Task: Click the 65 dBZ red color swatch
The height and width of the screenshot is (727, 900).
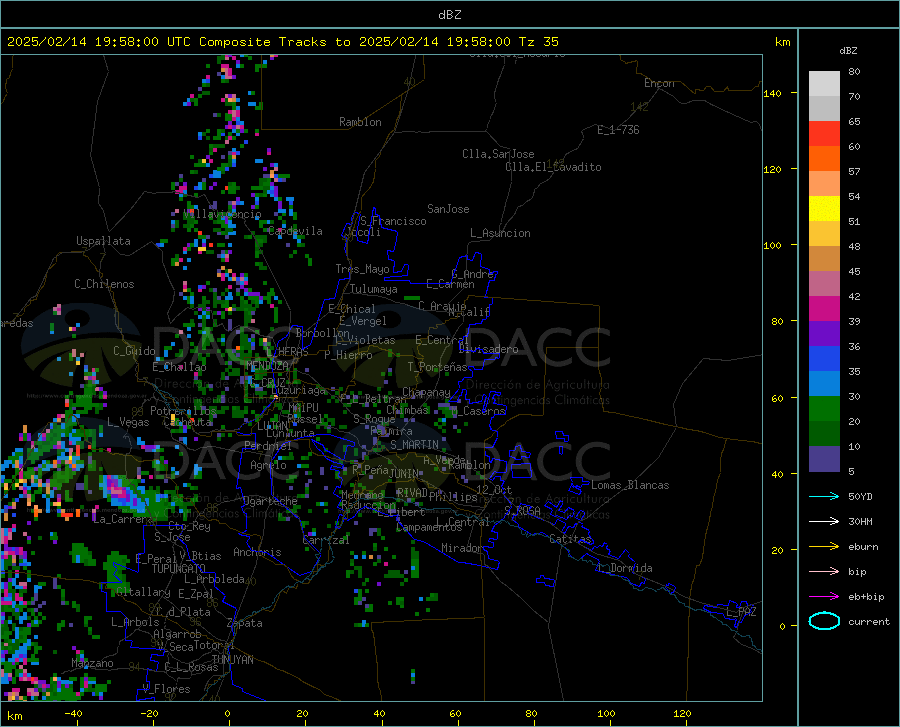Action: pos(824,134)
